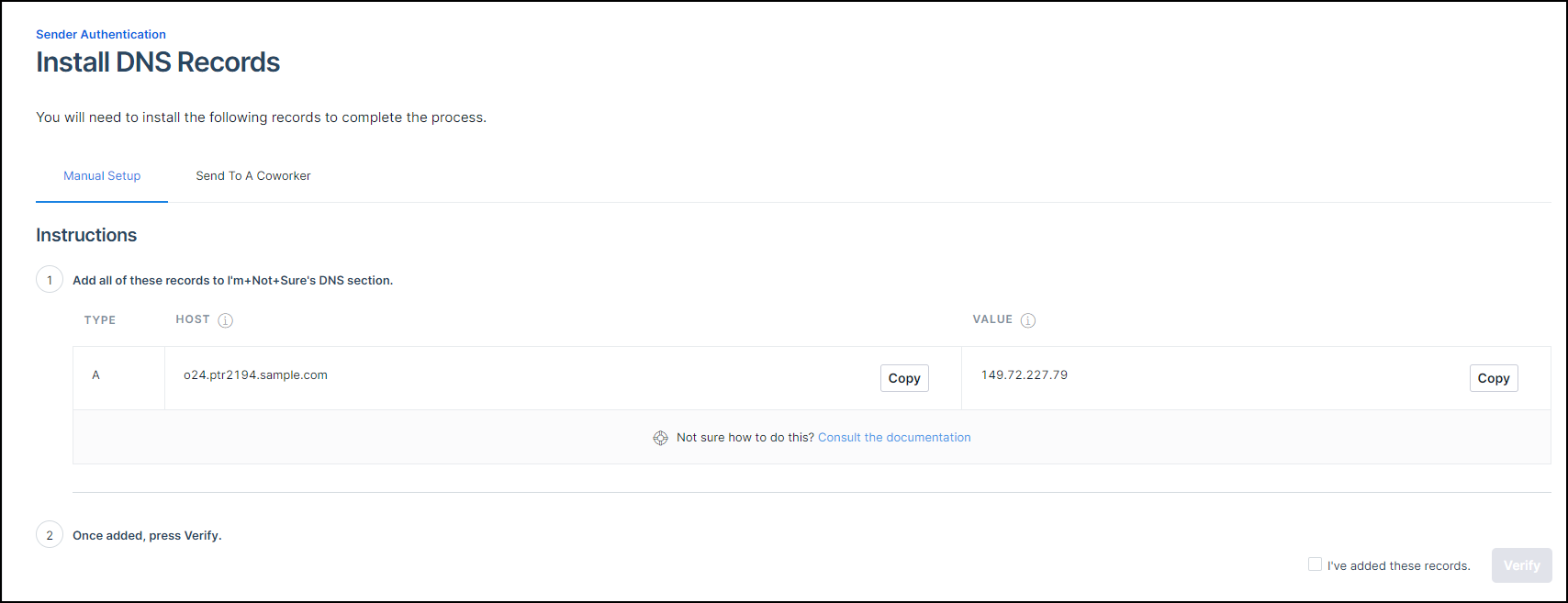Copy the value 149.72.227.79

[1494, 378]
